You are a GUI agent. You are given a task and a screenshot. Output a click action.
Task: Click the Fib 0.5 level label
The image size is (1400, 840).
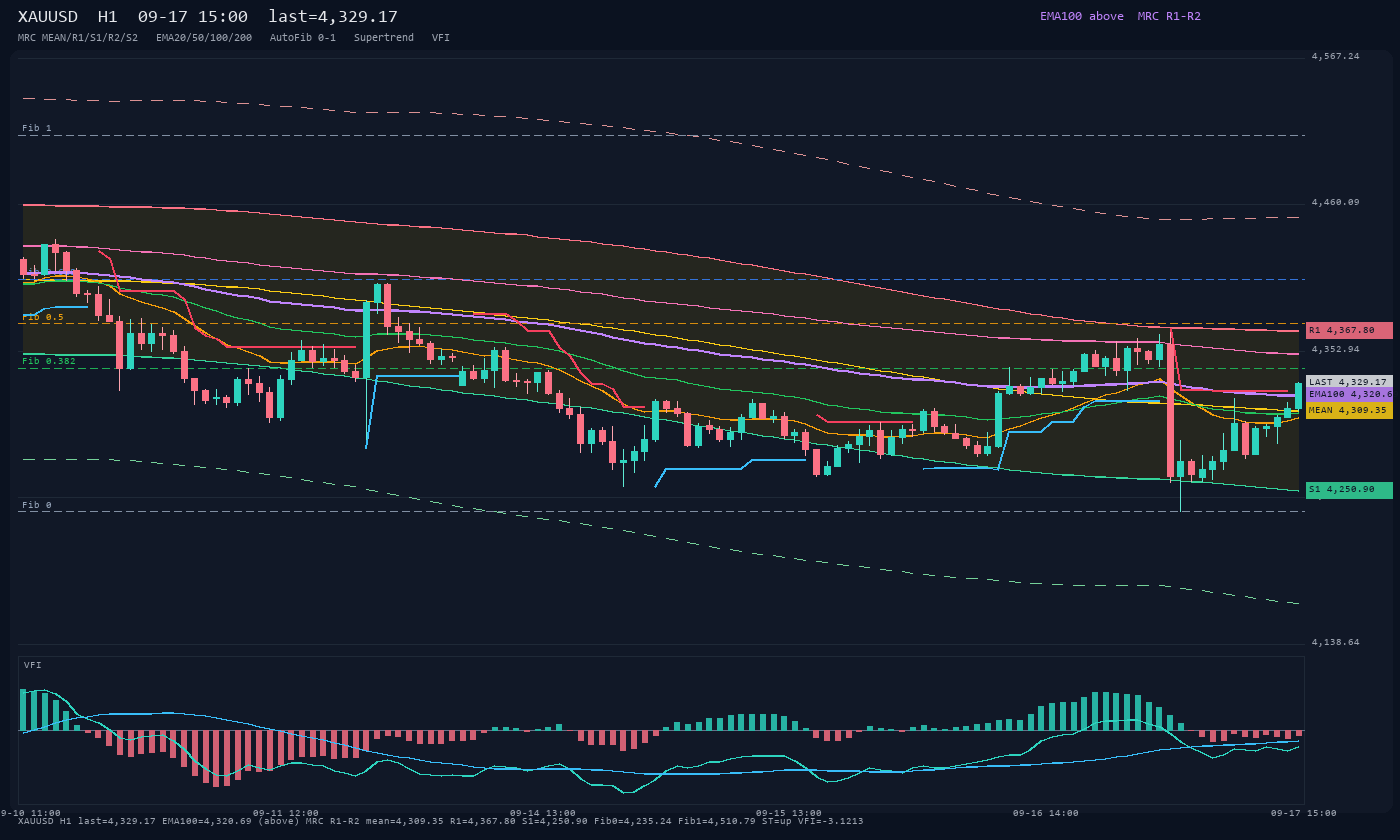43,317
